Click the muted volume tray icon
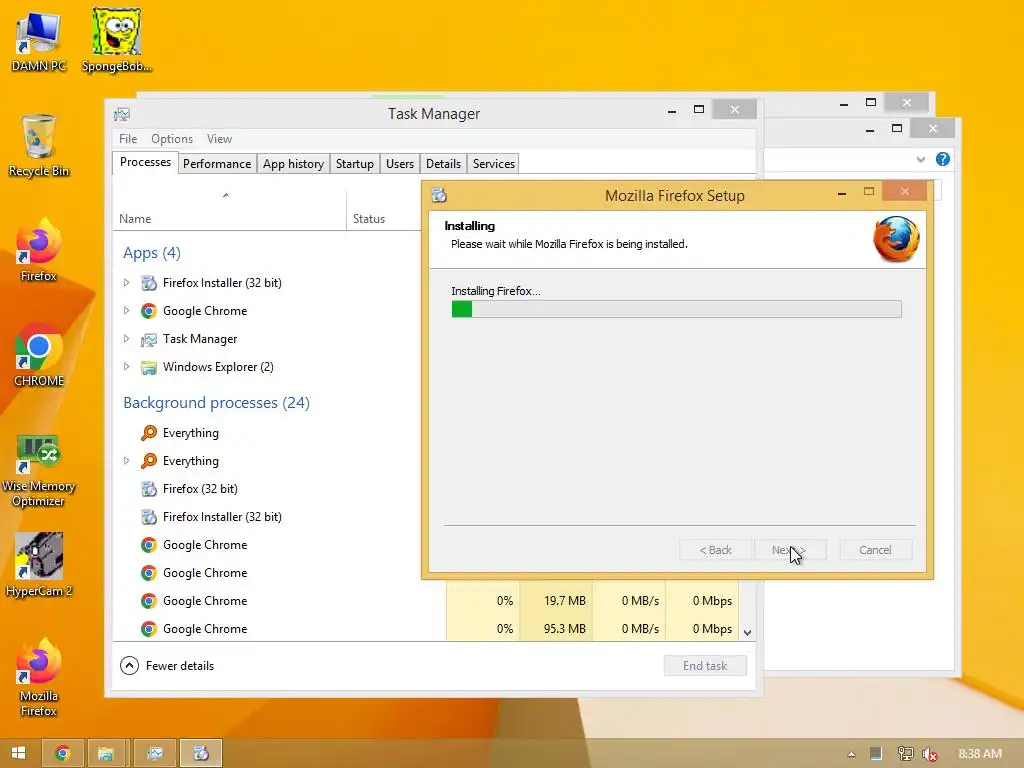The image size is (1024, 768). coord(929,754)
